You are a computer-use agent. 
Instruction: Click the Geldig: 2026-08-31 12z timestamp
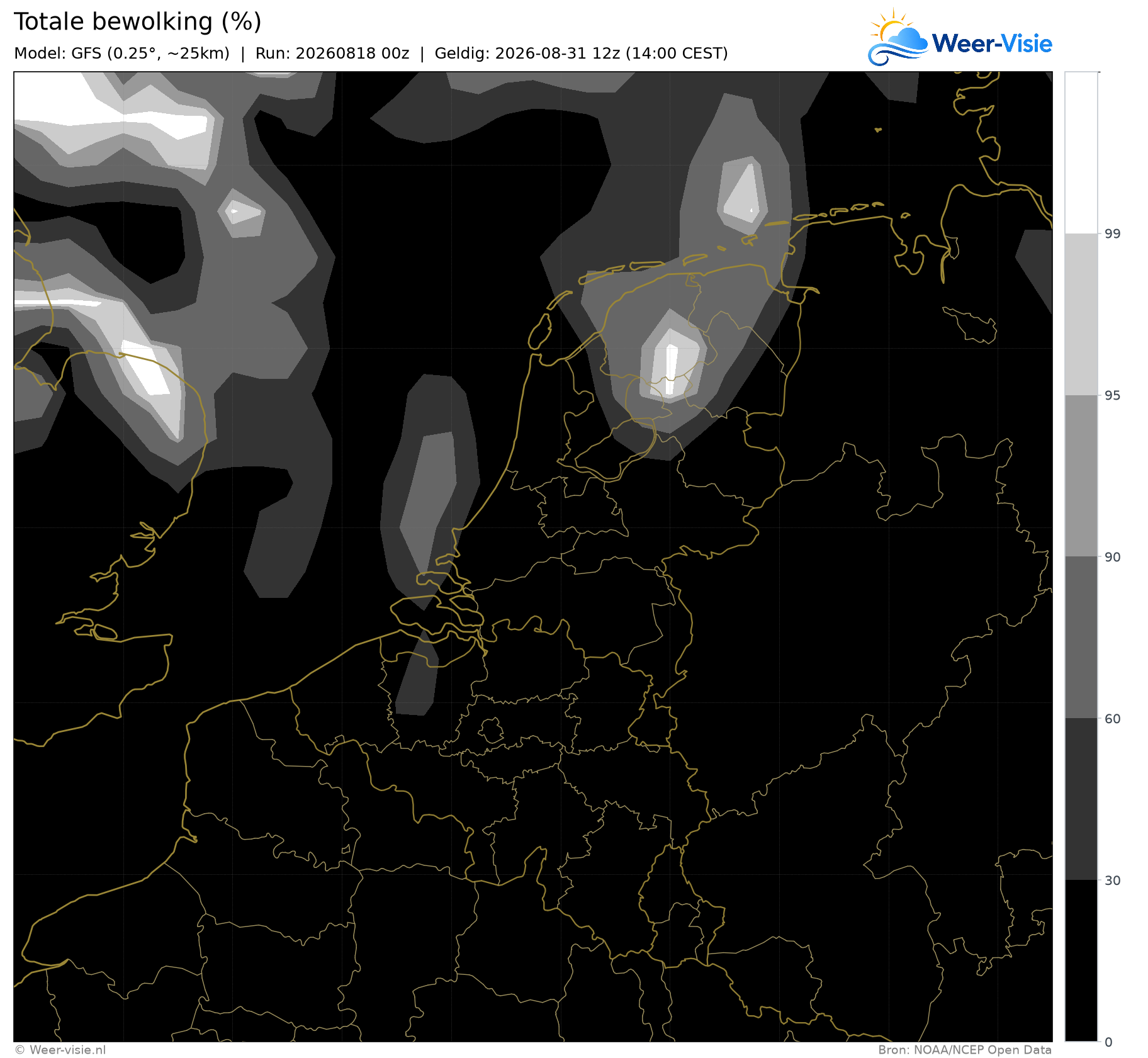(x=581, y=53)
